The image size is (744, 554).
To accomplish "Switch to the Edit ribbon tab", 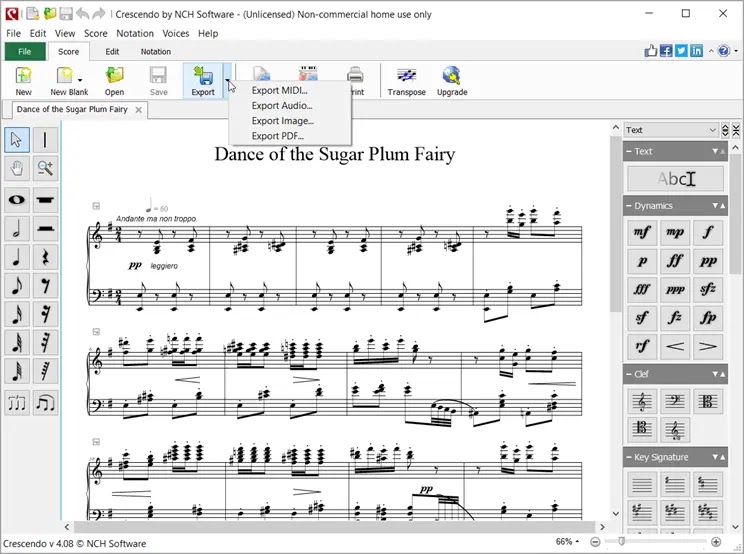I will (112, 51).
